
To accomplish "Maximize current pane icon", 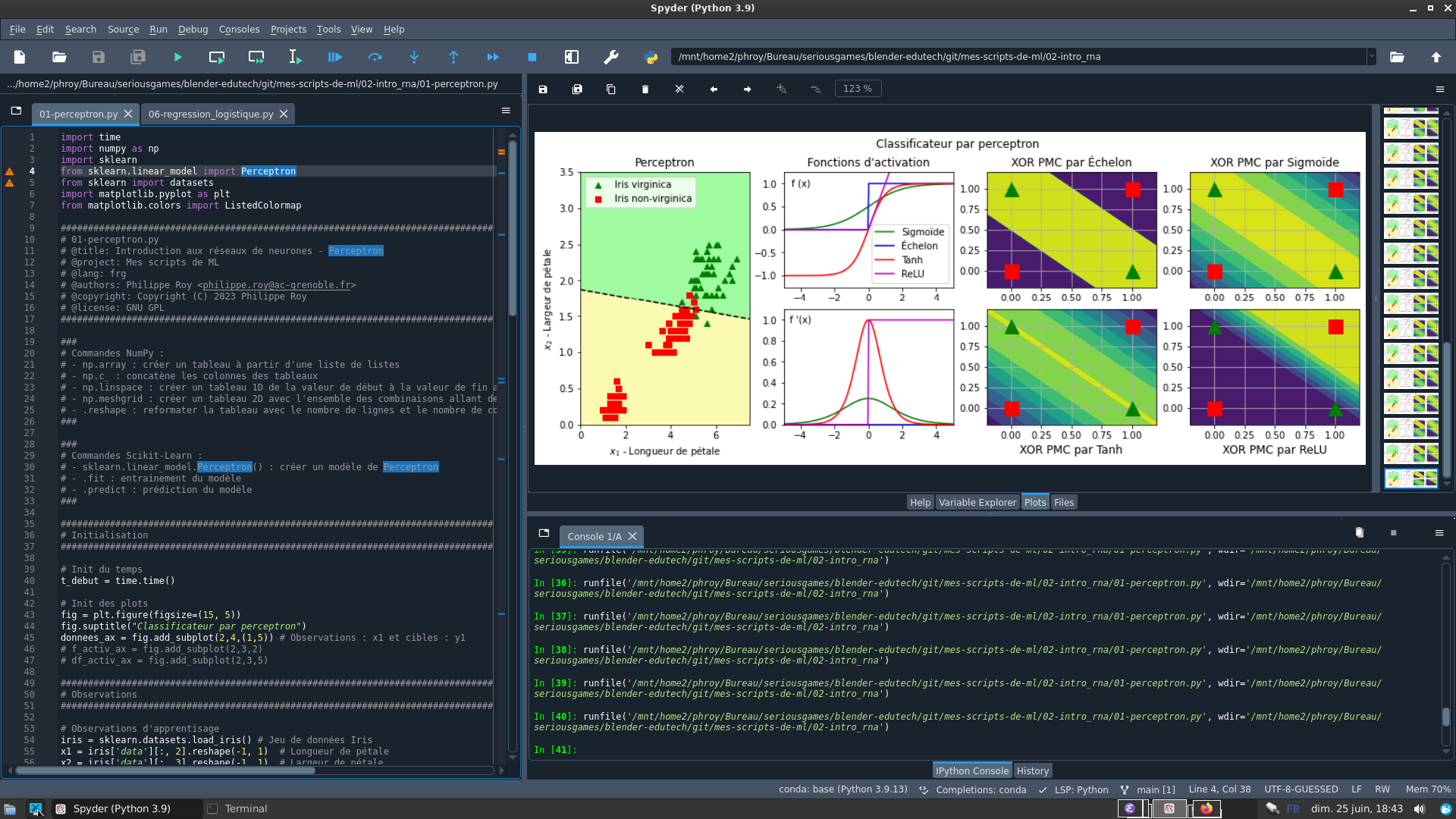I will pos(572,57).
